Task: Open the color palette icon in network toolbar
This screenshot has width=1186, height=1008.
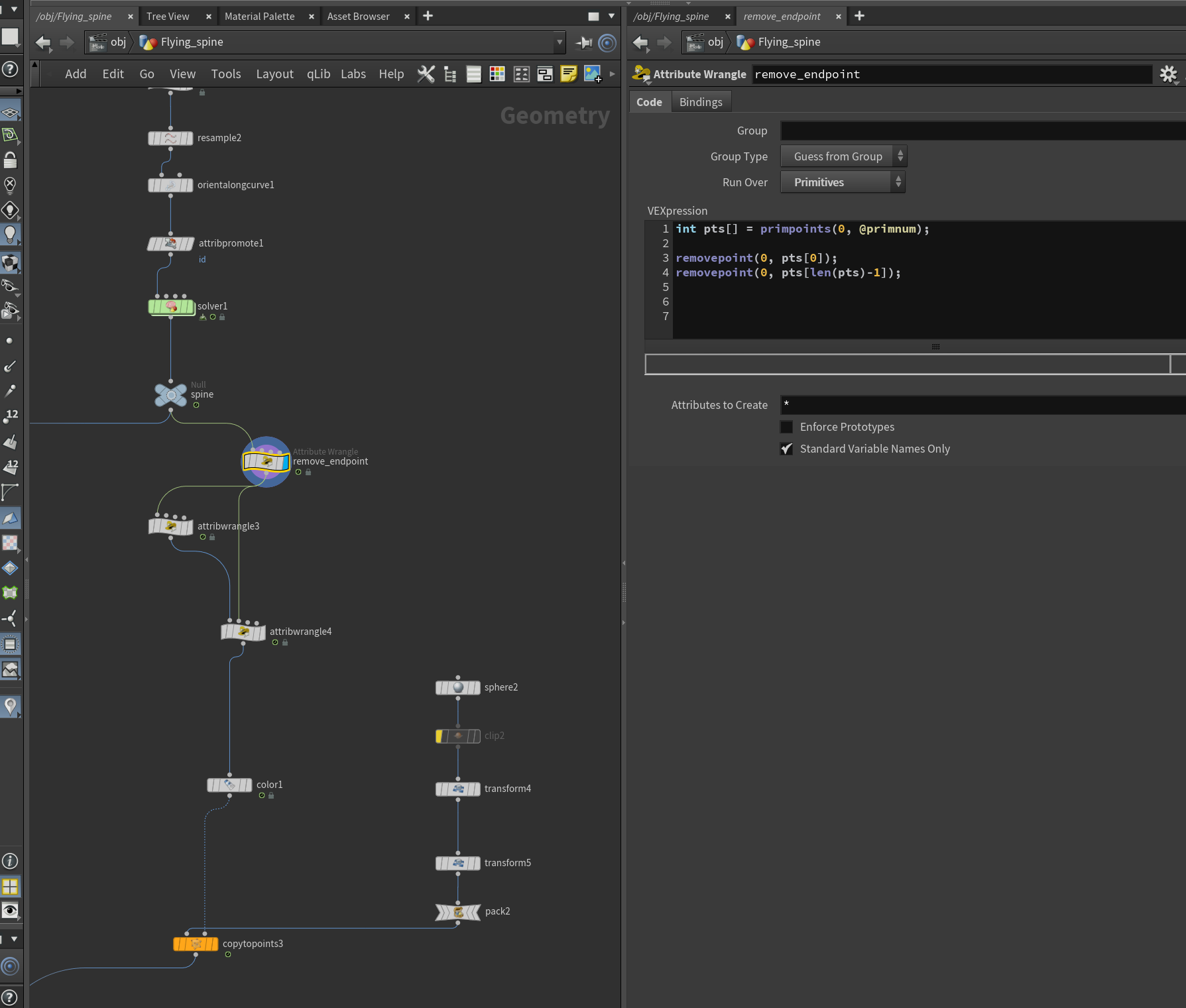Action: pyautogui.click(x=497, y=74)
